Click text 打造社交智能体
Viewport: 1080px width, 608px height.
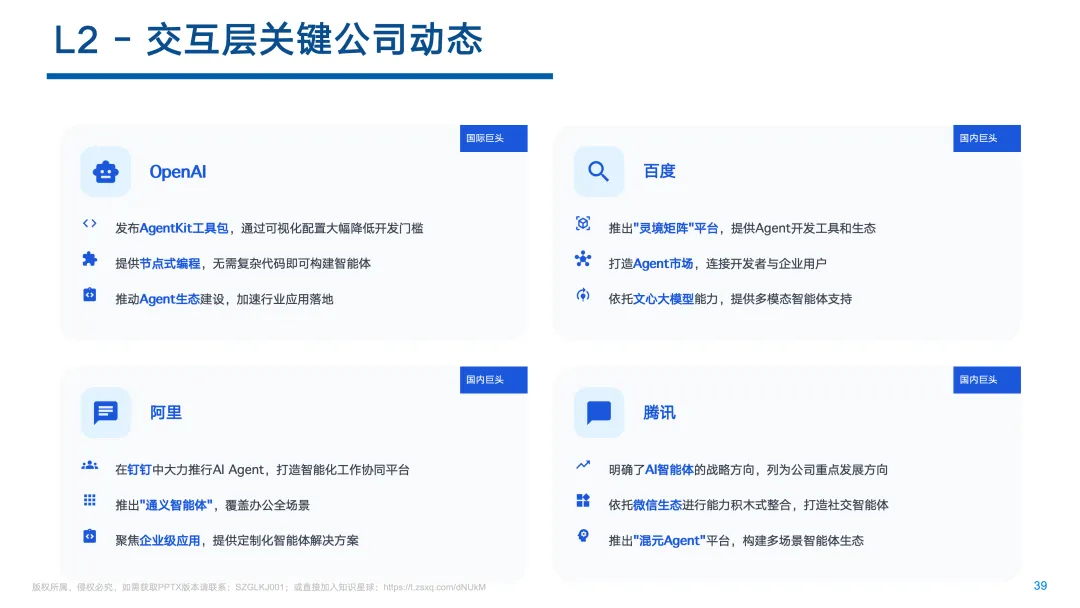click(846, 505)
